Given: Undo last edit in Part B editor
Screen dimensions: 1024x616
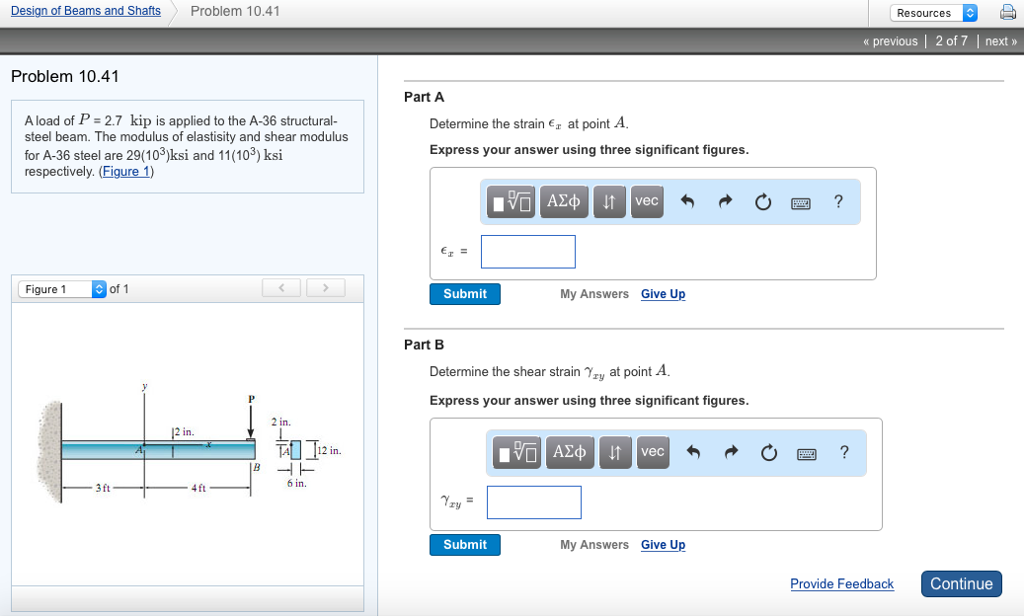Looking at the screenshot, I should coord(693,452).
